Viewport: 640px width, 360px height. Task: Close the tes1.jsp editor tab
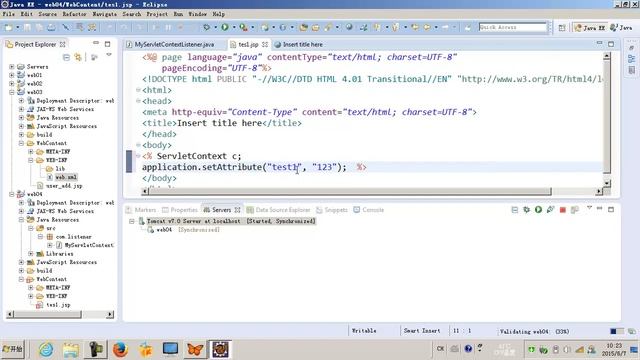(x=265, y=44)
